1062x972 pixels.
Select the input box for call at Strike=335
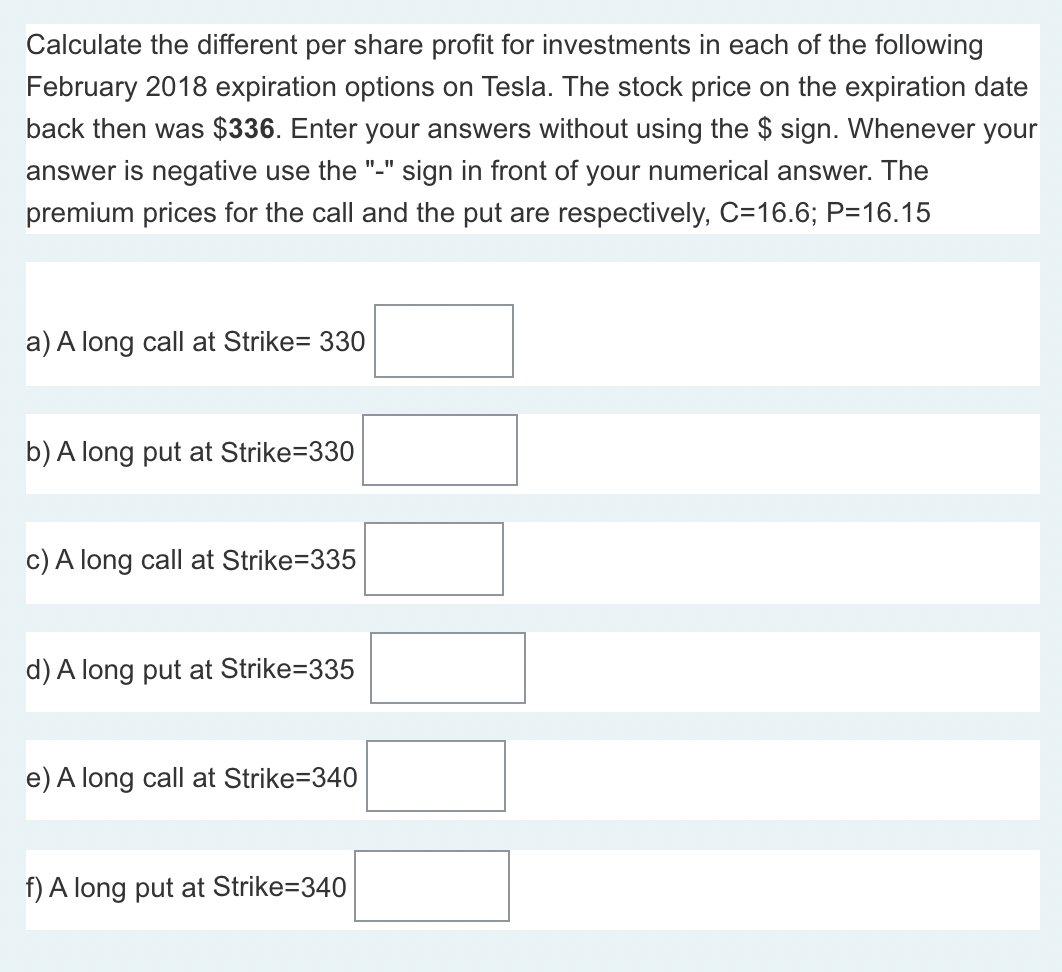pos(433,559)
